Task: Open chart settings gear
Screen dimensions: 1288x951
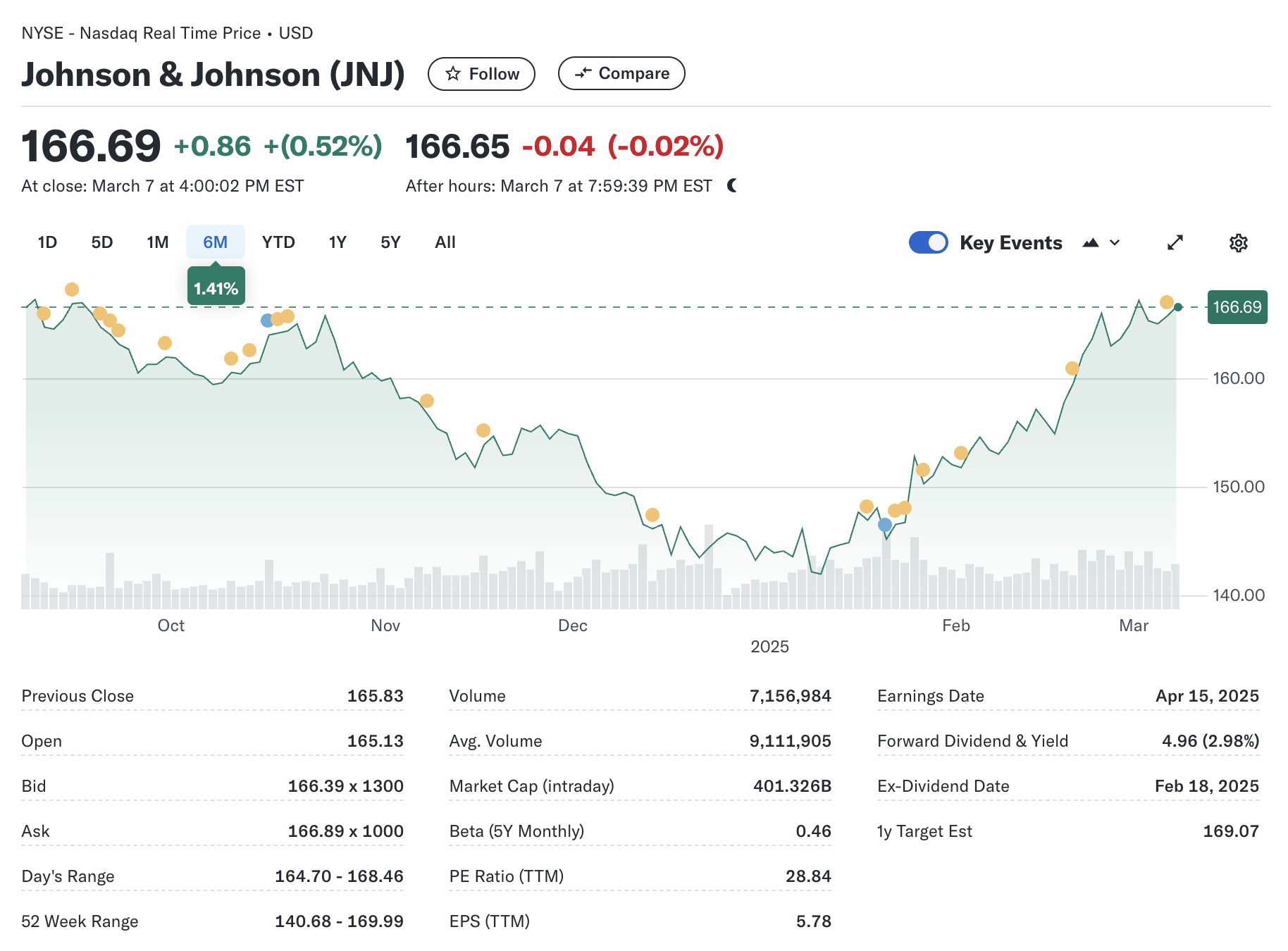Action: (x=1239, y=243)
